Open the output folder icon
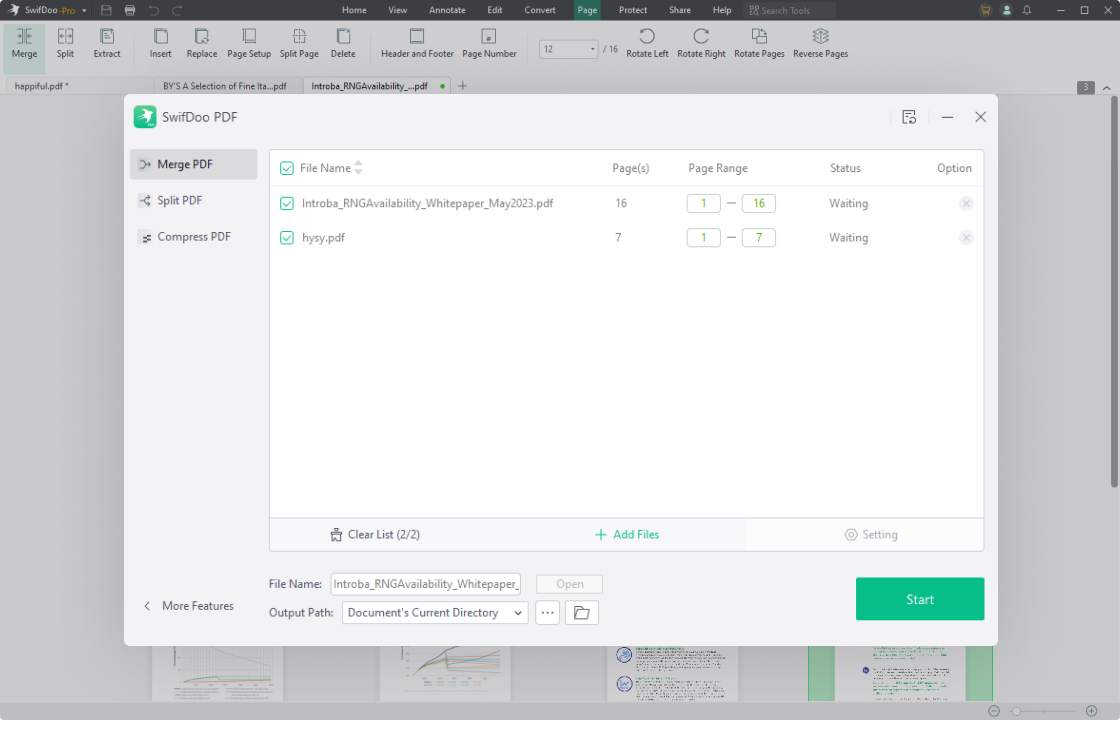This screenshot has width=1120, height=734. point(581,613)
